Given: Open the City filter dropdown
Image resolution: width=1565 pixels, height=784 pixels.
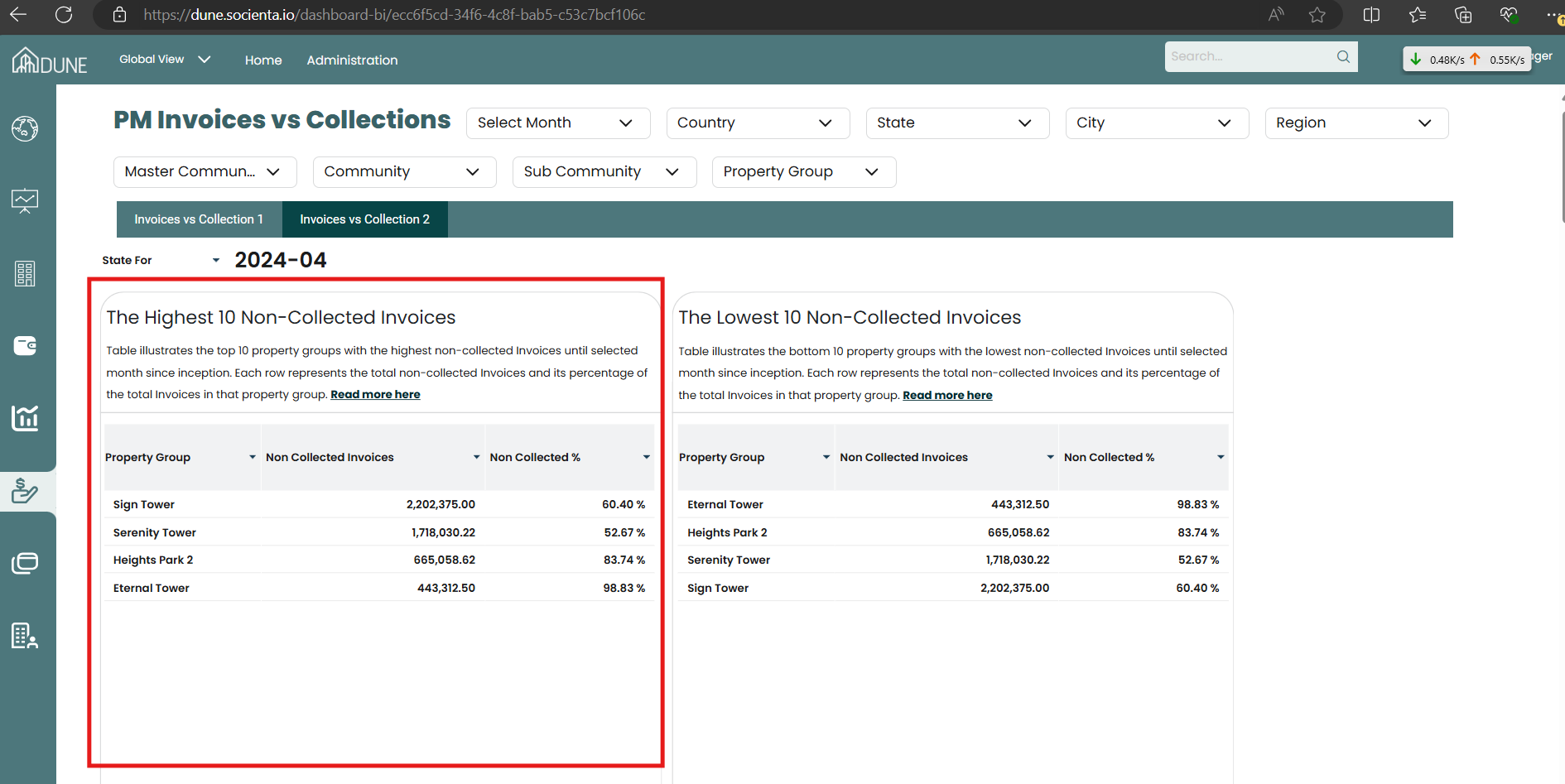Looking at the screenshot, I should (1157, 123).
